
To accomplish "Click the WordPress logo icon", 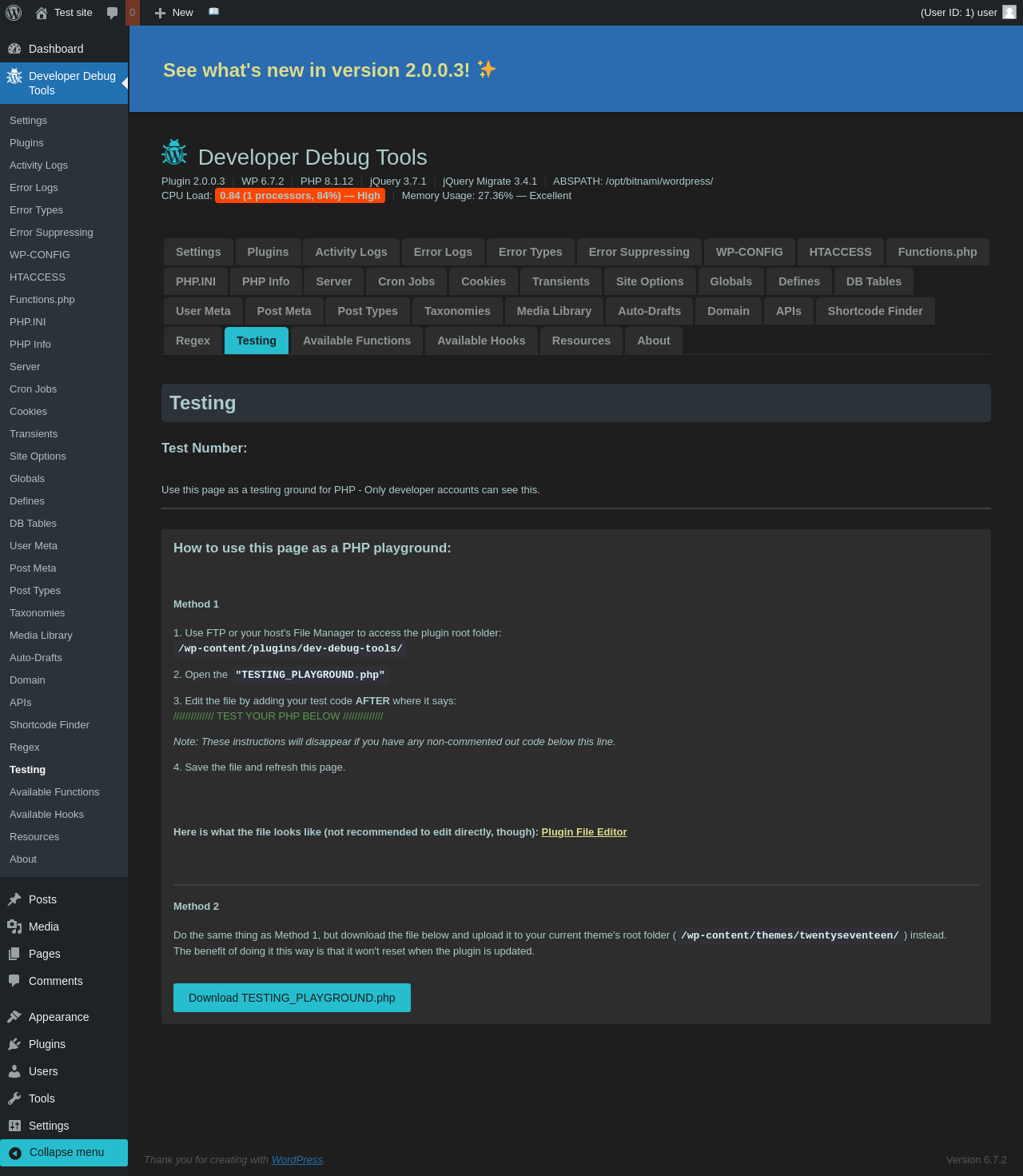I will click(x=14, y=13).
